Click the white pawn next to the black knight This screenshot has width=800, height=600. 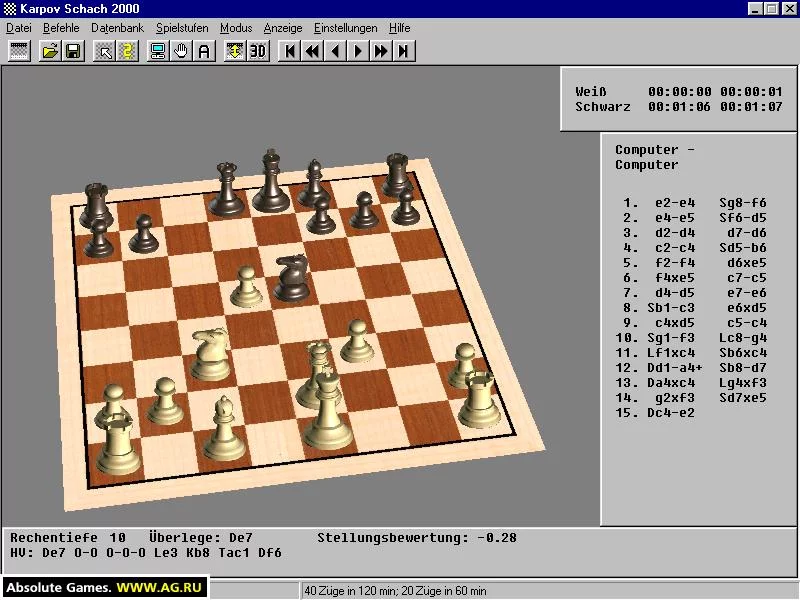coord(247,287)
